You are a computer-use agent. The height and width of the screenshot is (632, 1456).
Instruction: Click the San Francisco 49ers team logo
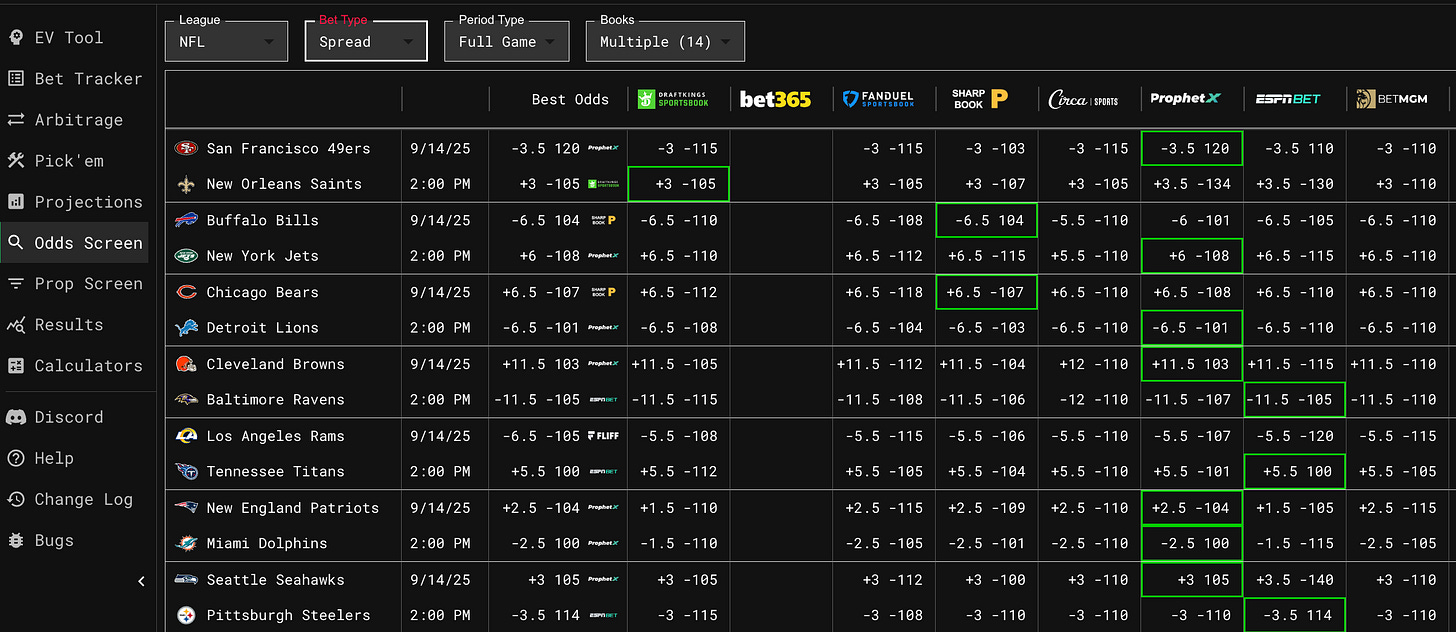pos(186,148)
